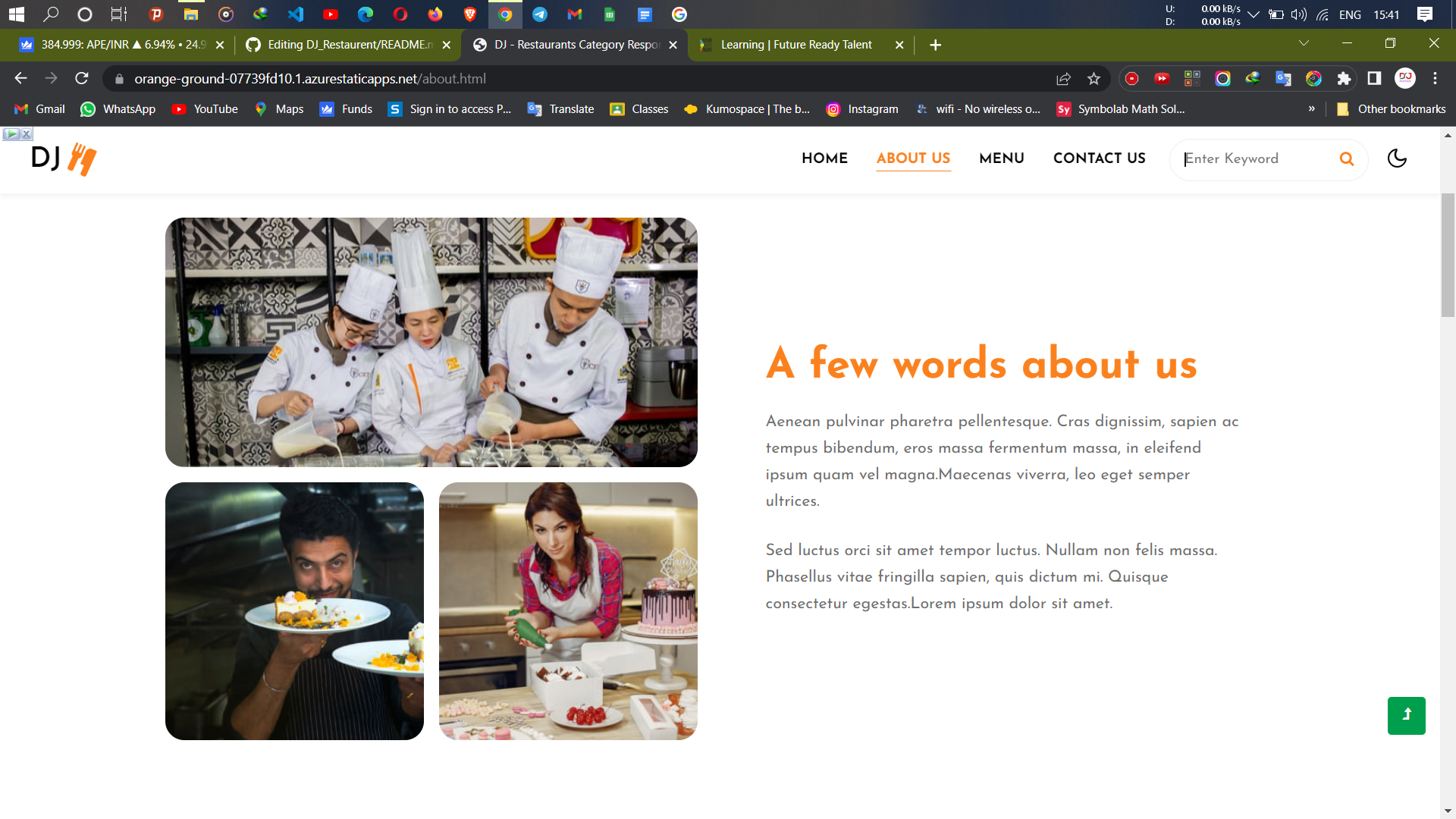The image size is (1456, 819).
Task: Click the extensions puzzle-piece icon
Action: (1345, 78)
